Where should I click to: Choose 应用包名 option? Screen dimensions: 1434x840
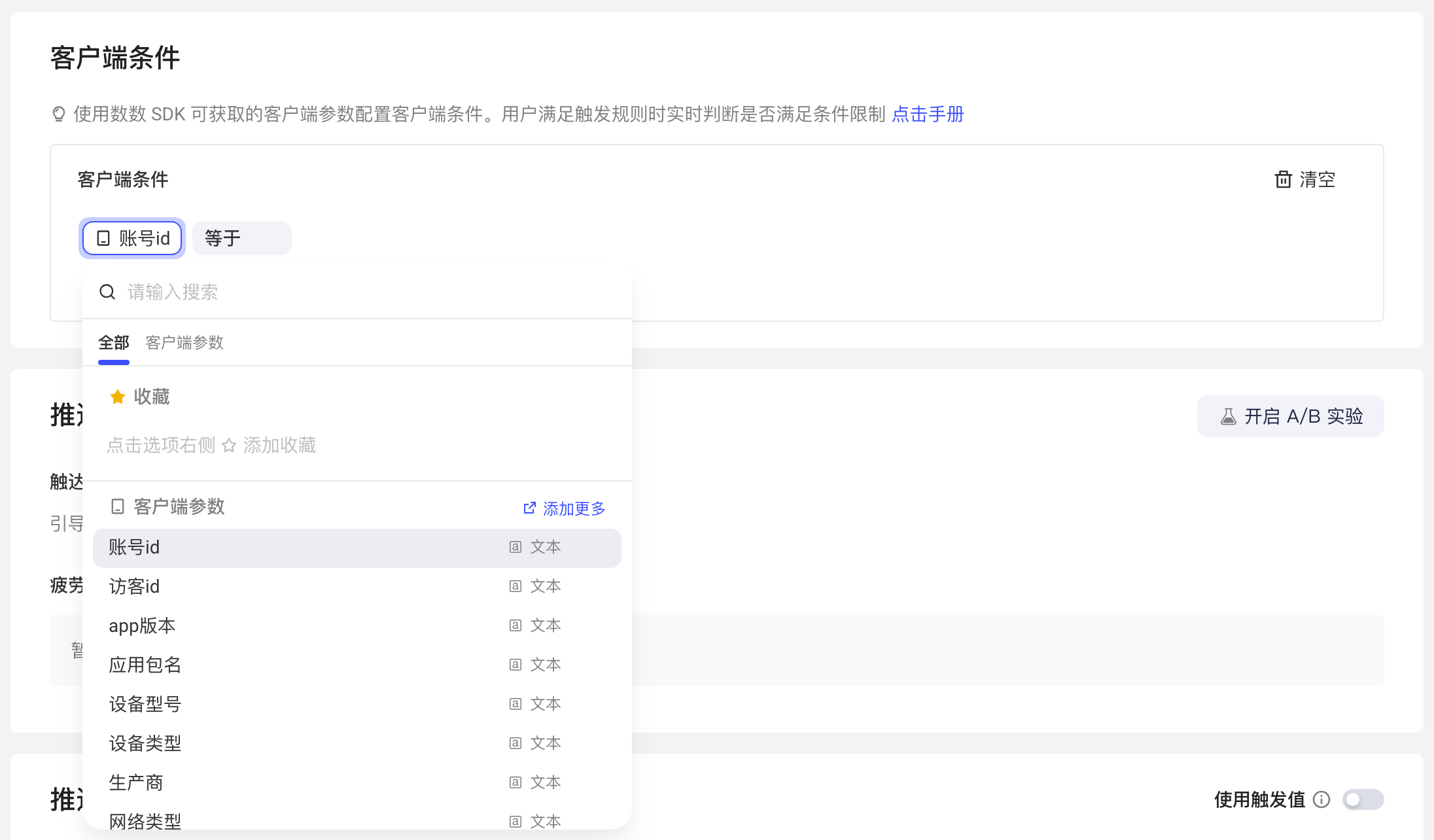pyautogui.click(x=357, y=665)
